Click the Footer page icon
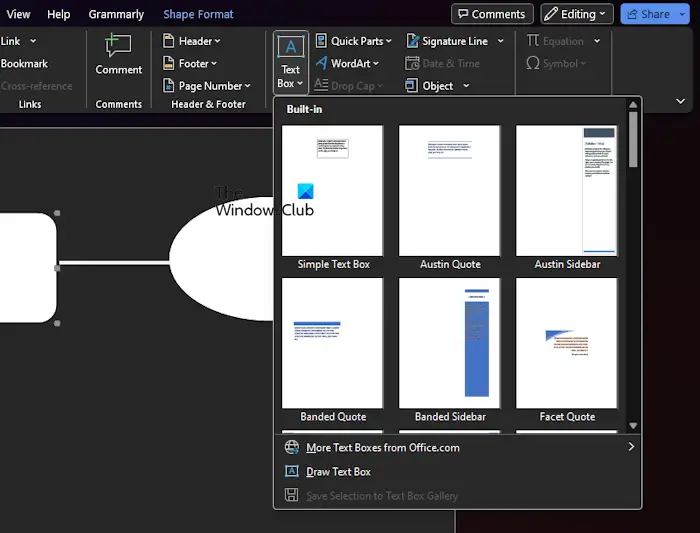Viewport: 700px width, 533px height. coord(168,63)
